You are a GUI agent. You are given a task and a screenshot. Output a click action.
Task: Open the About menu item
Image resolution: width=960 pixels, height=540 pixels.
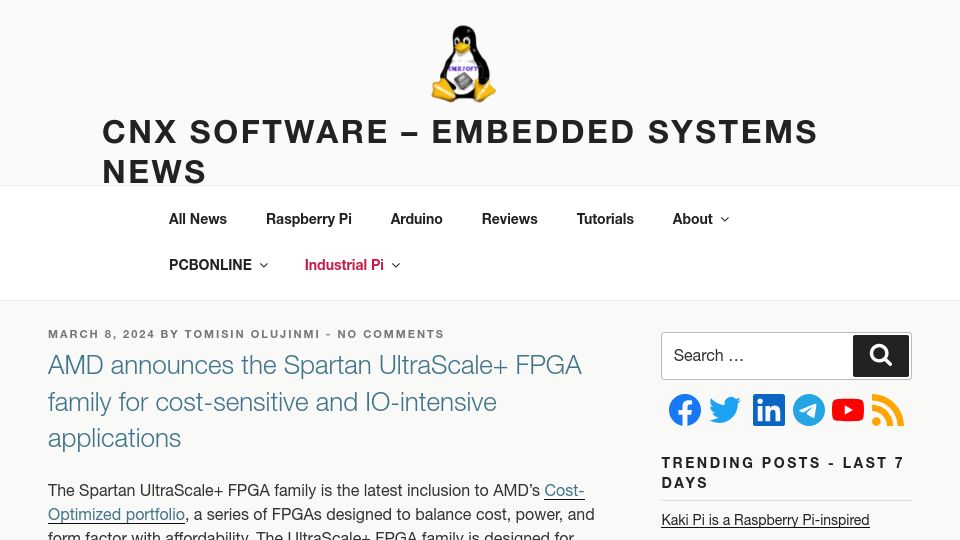692,219
